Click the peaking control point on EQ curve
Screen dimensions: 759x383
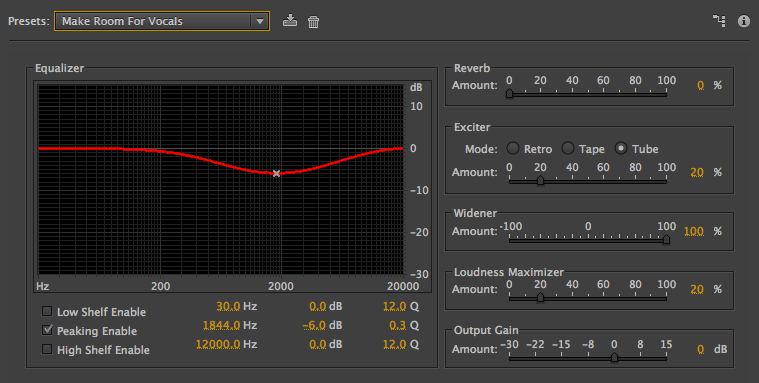coord(276,173)
